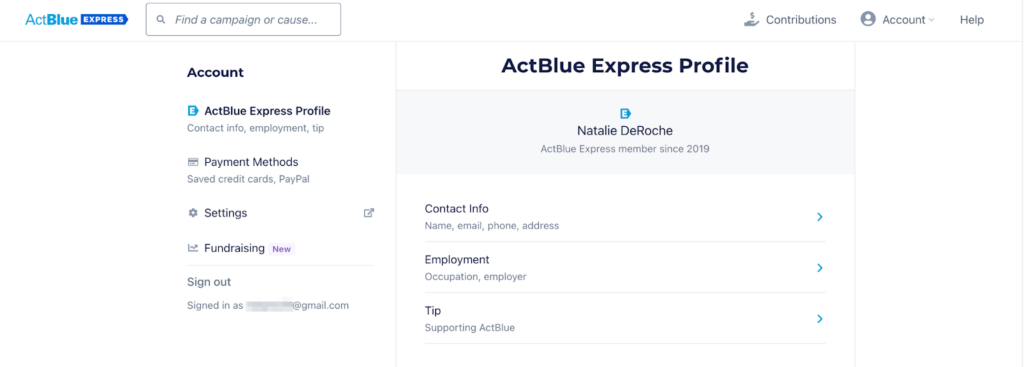Open the Help menu item
Viewport: 1024px width, 367px height.
pyautogui.click(x=971, y=20)
